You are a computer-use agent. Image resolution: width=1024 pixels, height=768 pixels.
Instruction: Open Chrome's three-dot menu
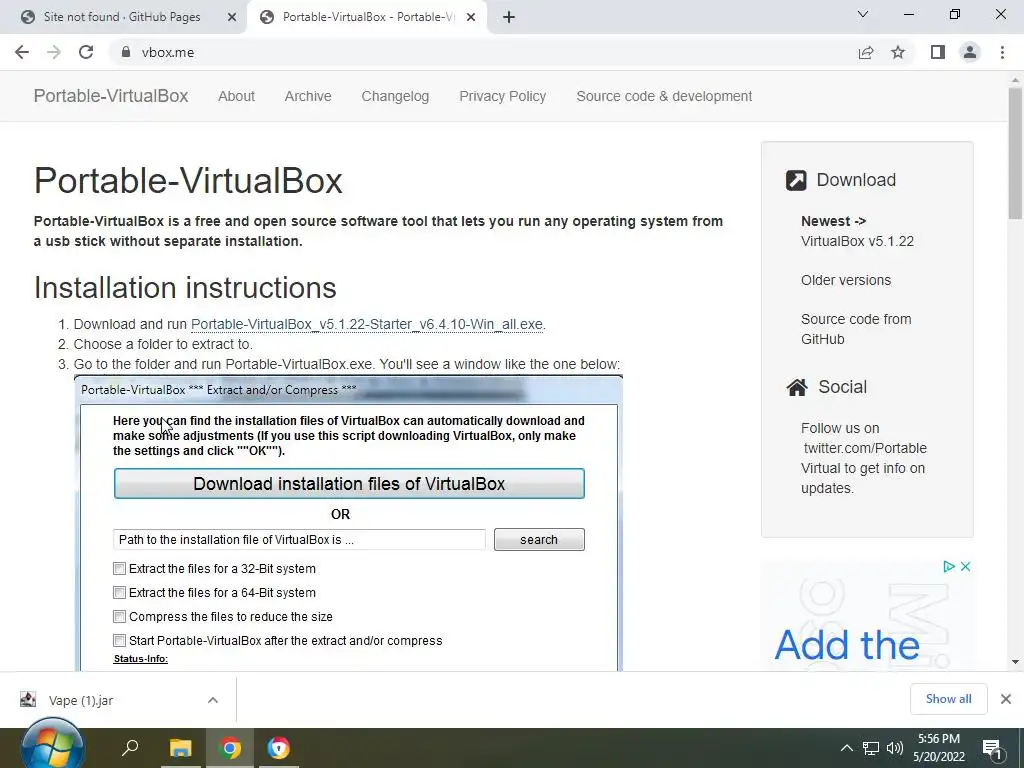coord(1002,52)
